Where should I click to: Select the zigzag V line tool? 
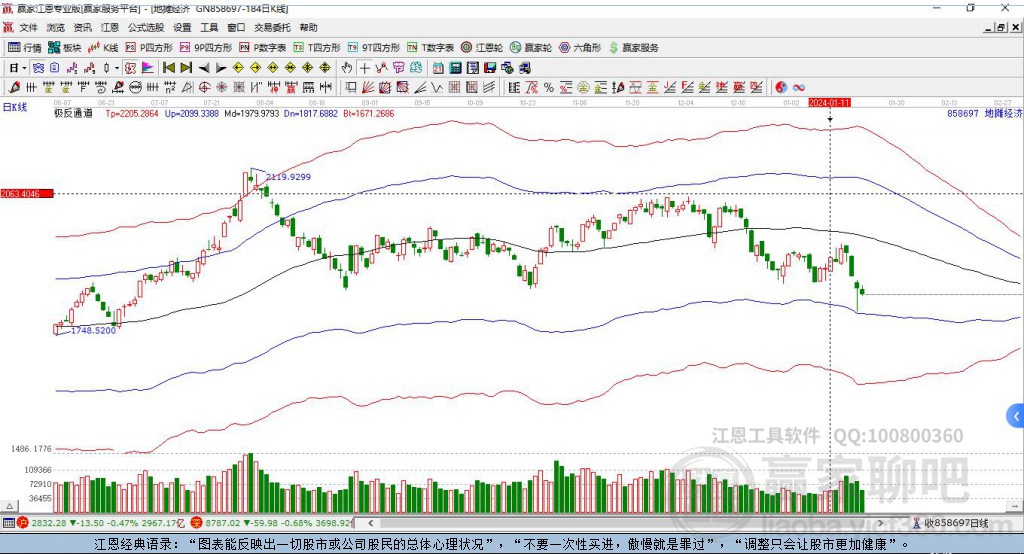(437, 87)
